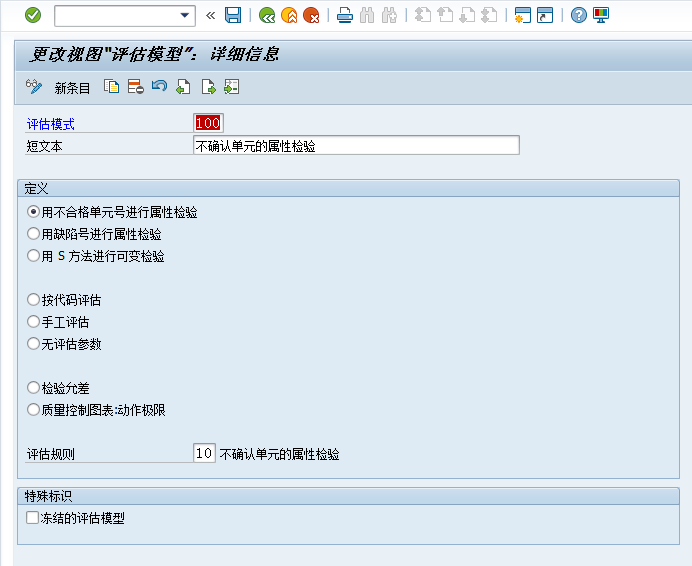Select 按代码评估 radio button
Viewport: 692px width, 566px height.
(x=33, y=300)
